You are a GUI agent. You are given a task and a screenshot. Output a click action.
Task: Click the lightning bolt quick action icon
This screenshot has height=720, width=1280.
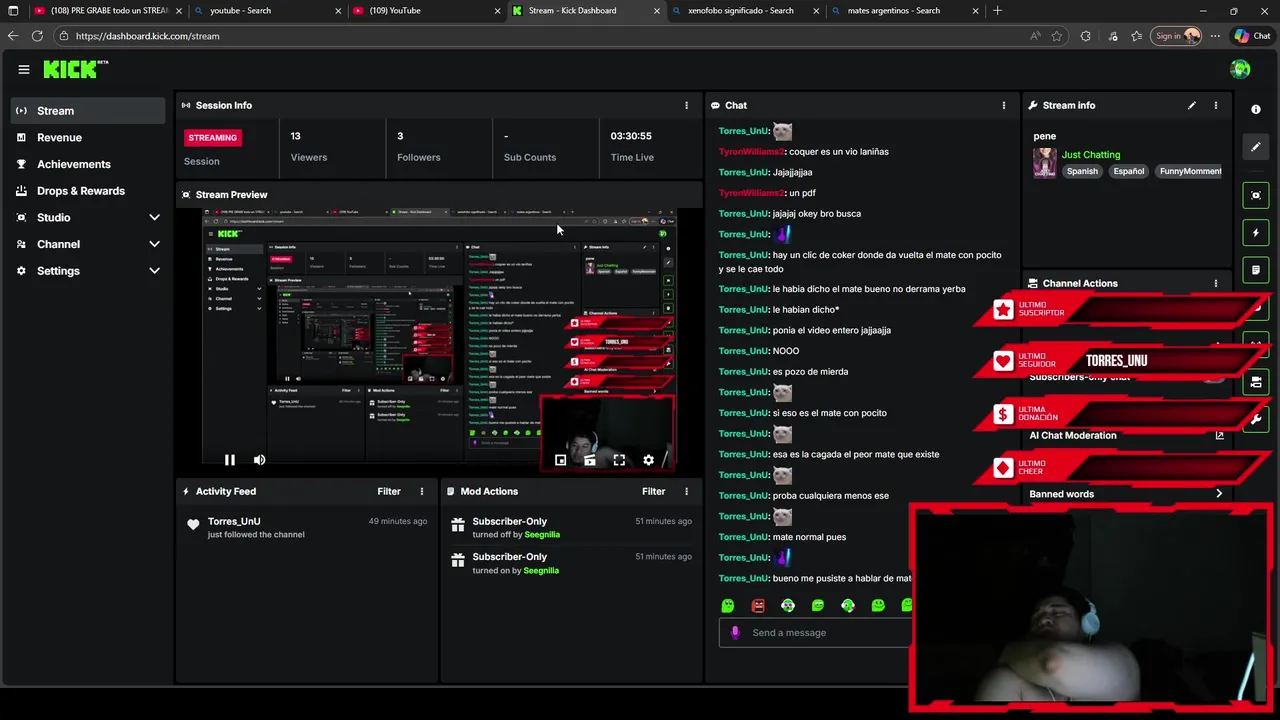(1256, 233)
